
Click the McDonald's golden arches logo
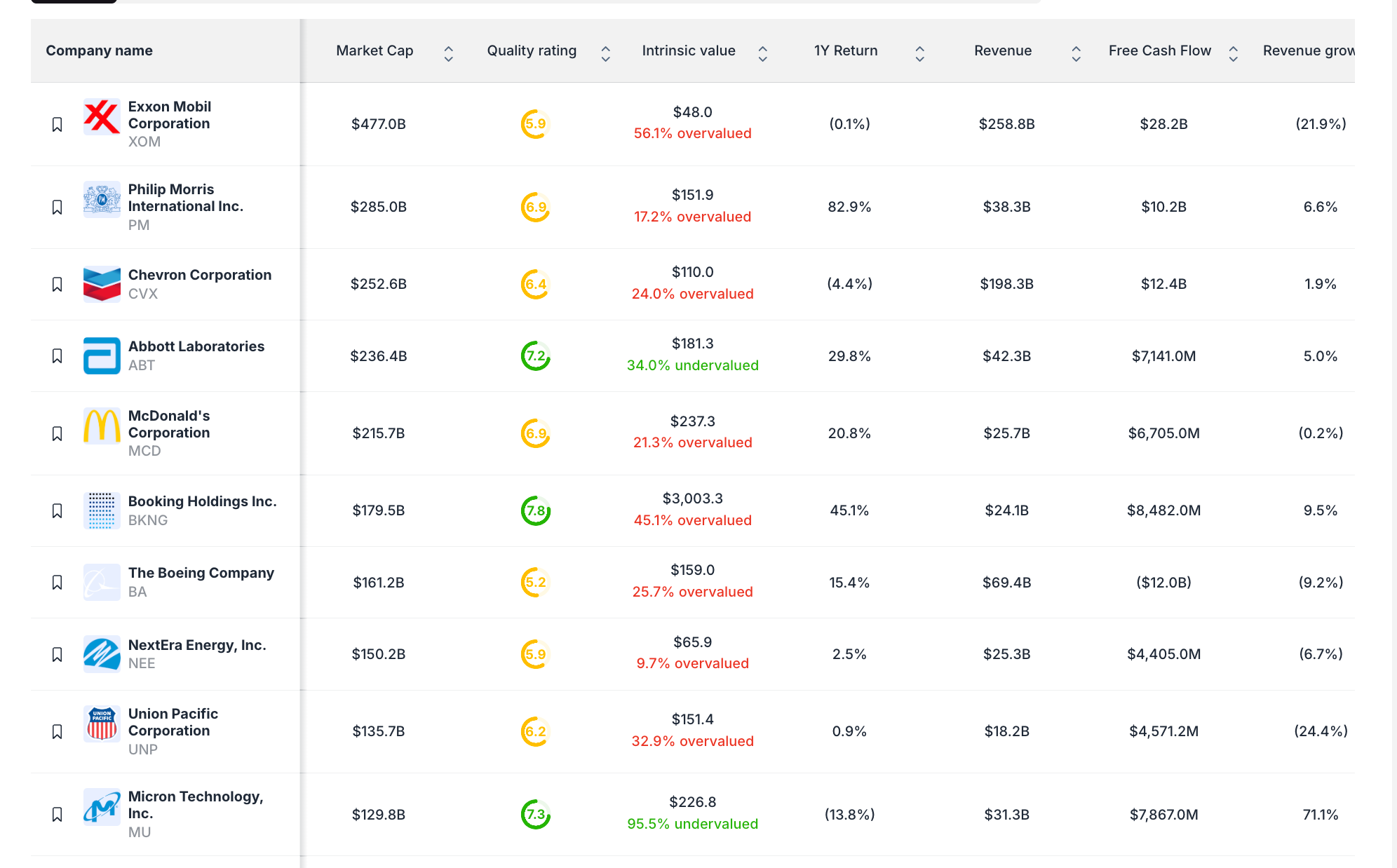[102, 426]
